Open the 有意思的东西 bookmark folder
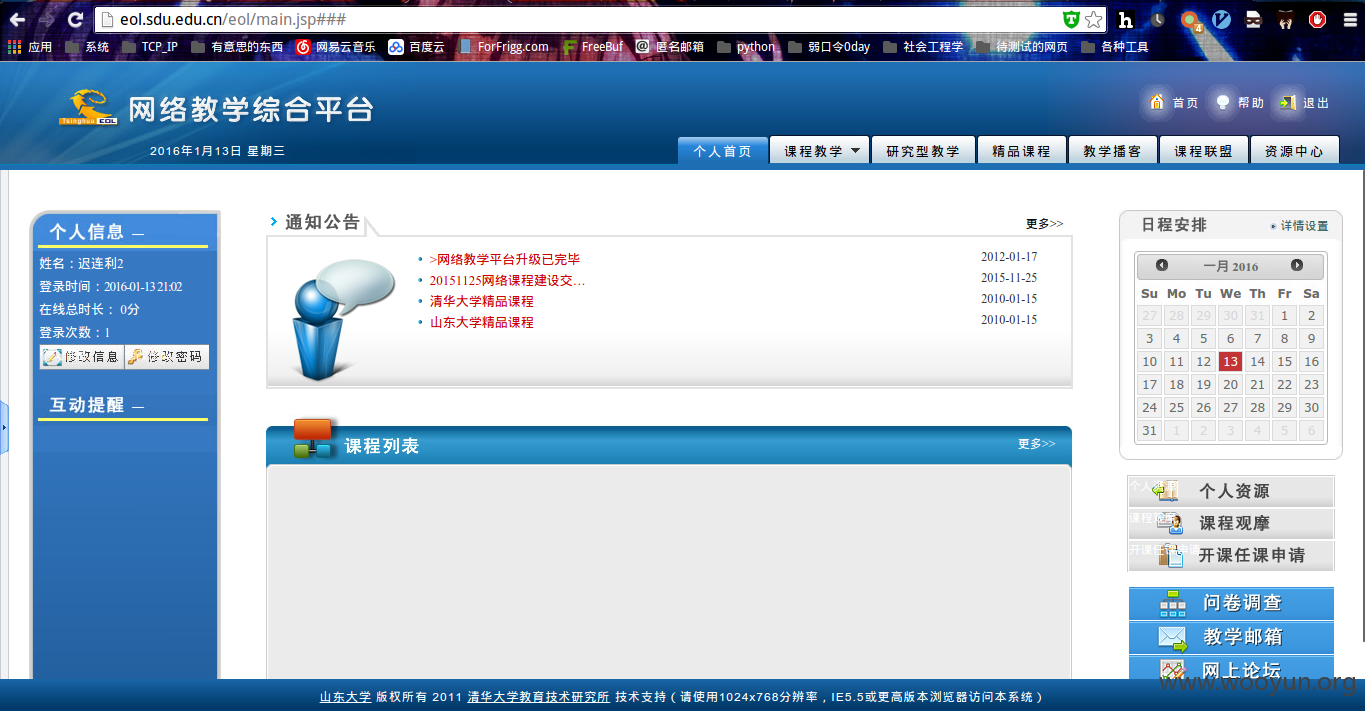The width and height of the screenshot is (1365, 711). [237, 46]
